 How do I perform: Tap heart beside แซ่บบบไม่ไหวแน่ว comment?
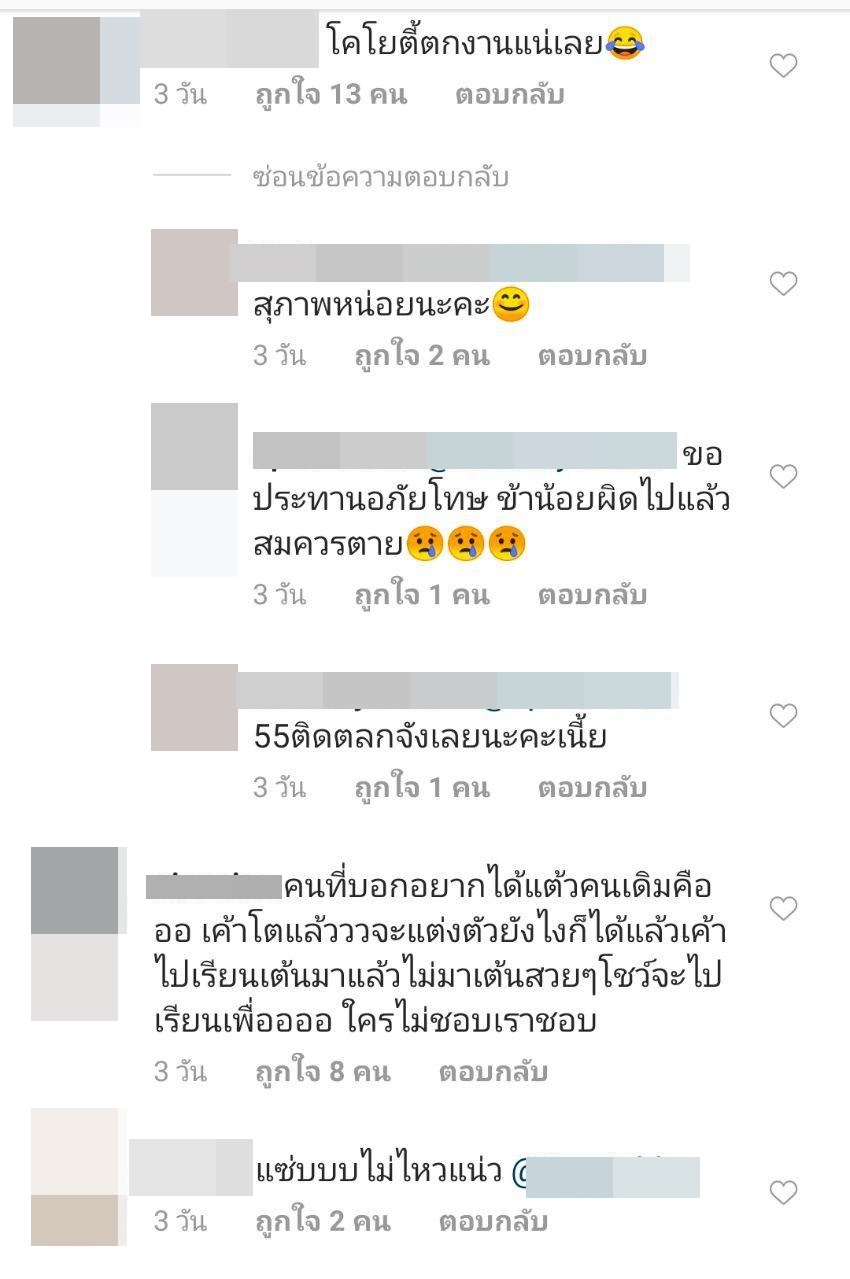point(783,1192)
